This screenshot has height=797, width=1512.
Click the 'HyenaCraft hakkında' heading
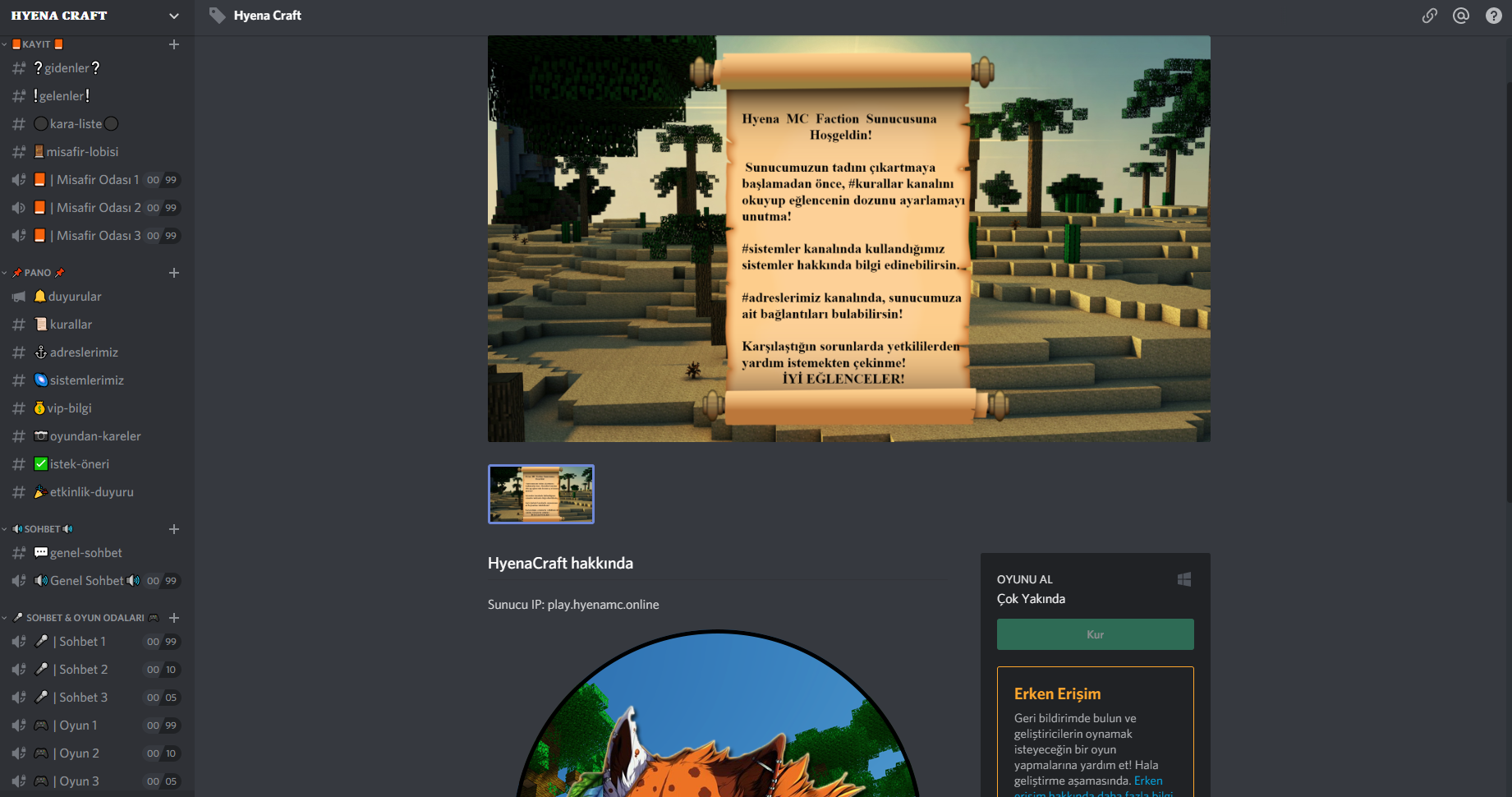pyautogui.click(x=560, y=564)
